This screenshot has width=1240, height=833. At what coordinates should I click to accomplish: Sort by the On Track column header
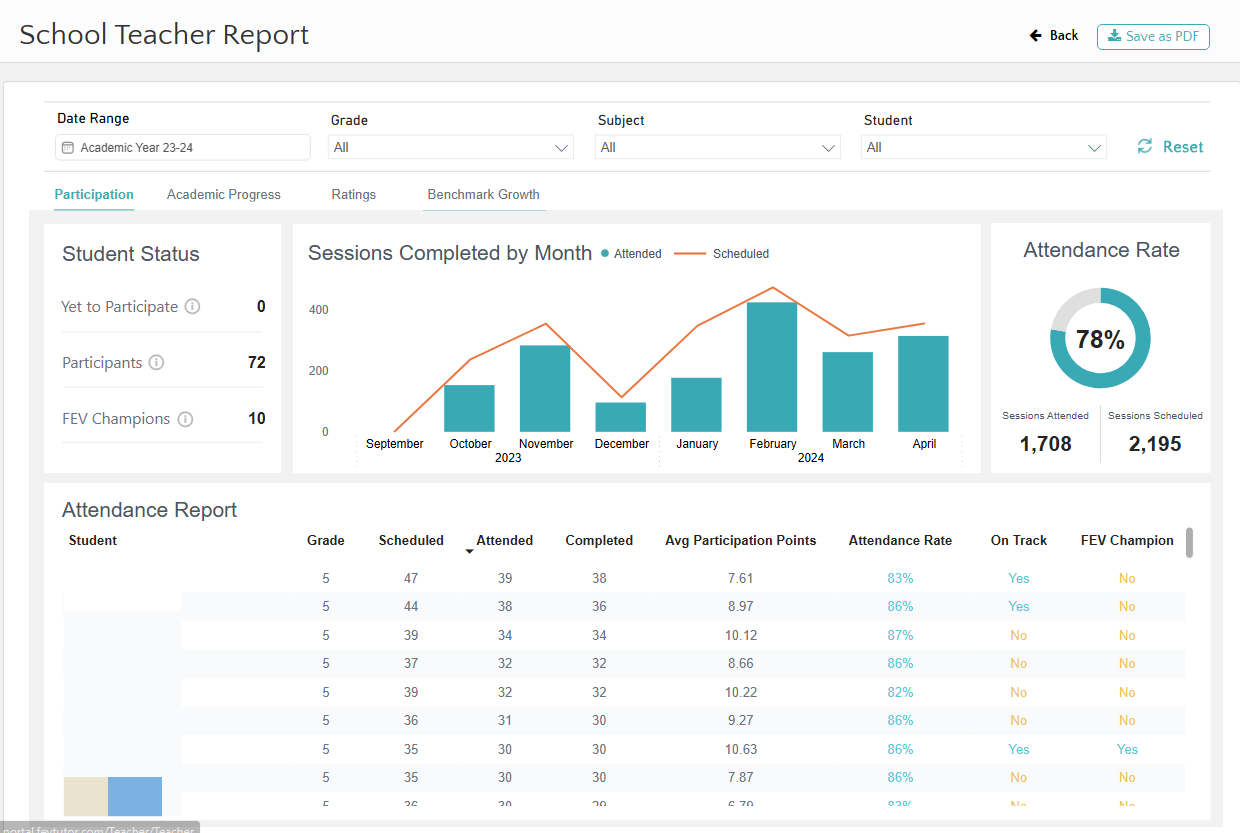1019,540
